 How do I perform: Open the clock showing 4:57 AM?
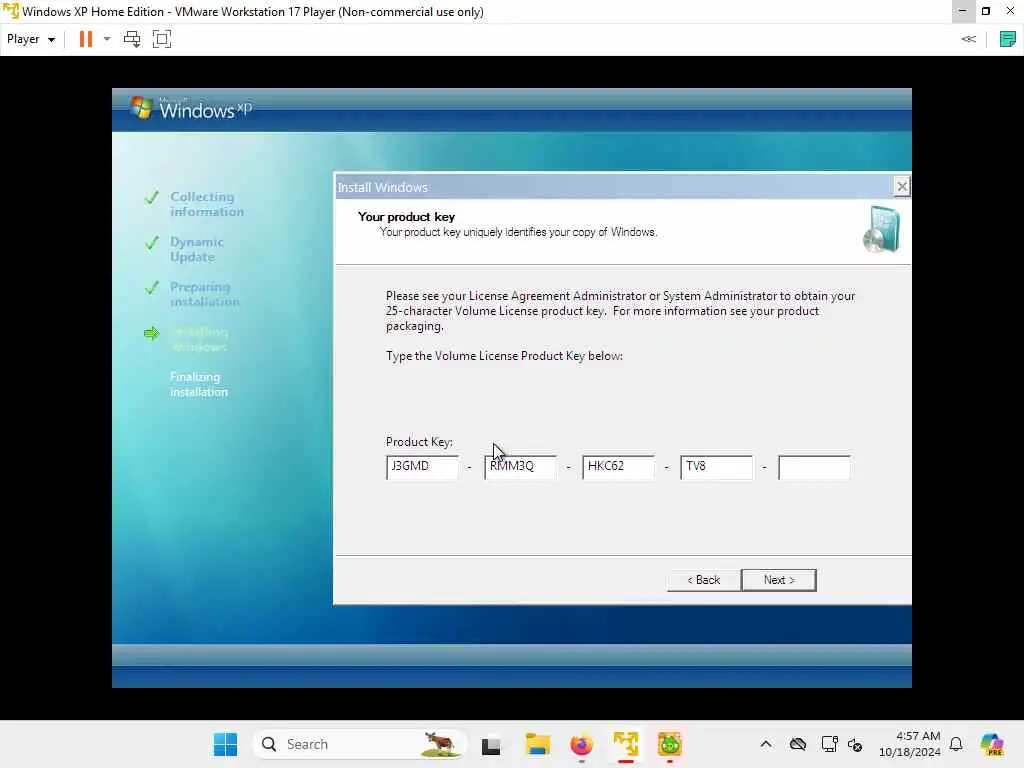910,744
